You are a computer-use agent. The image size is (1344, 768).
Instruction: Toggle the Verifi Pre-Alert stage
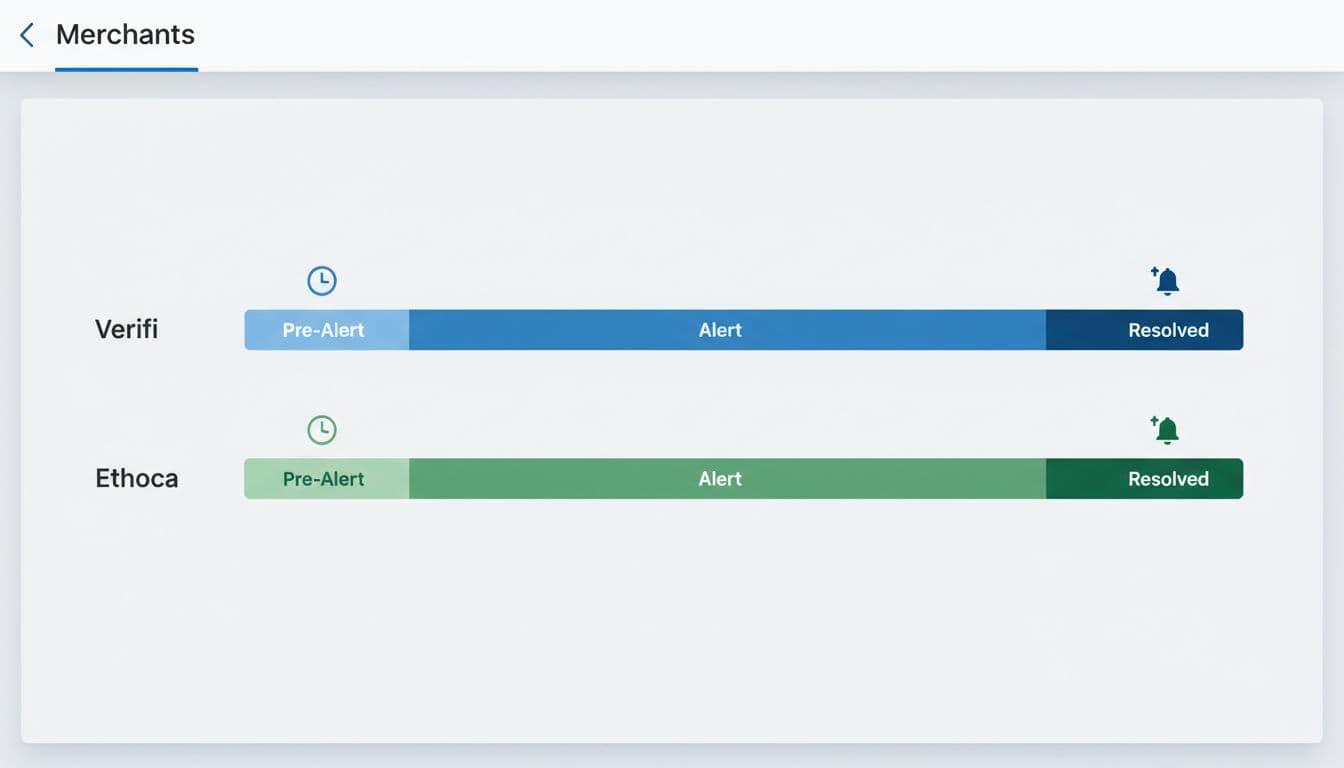pyautogui.click(x=325, y=330)
